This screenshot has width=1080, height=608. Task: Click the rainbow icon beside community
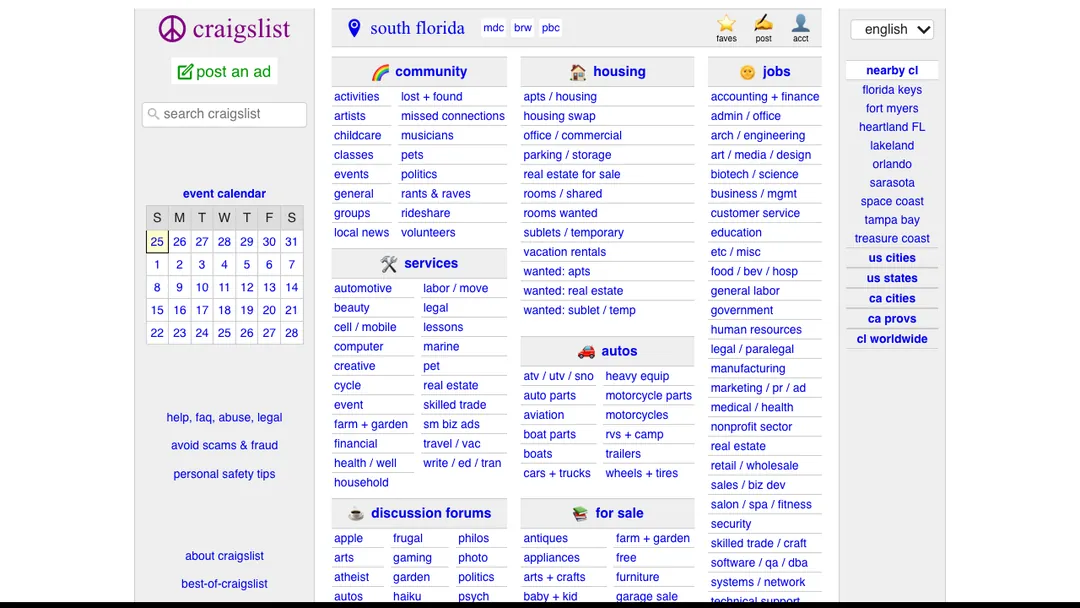click(380, 72)
